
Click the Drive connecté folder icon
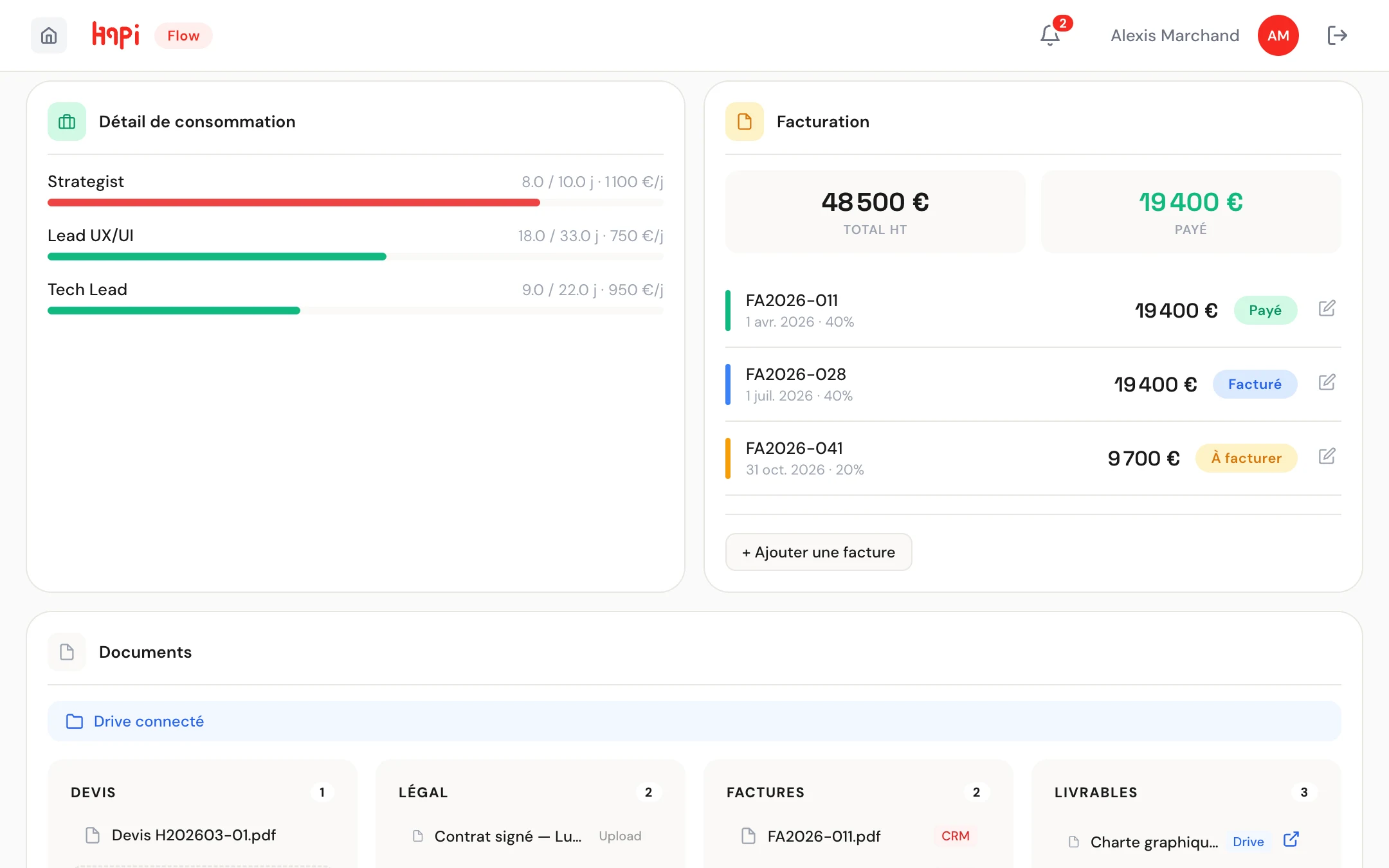[x=75, y=721]
